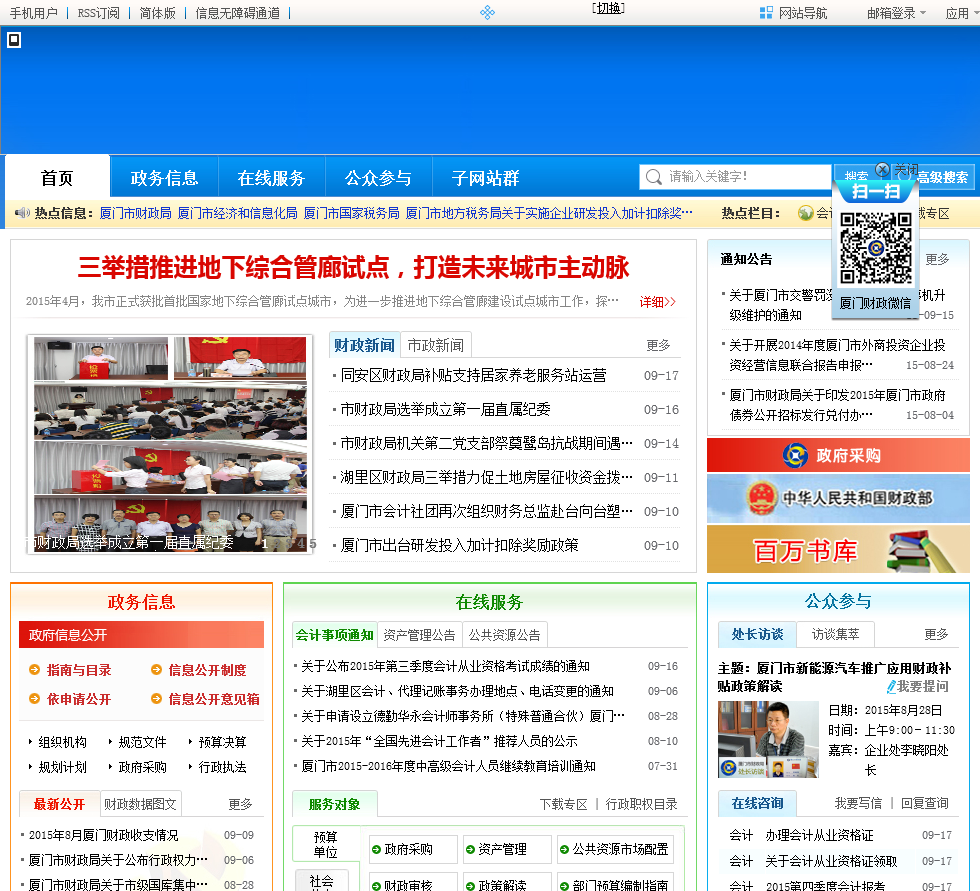Click the snowflake icon in the top bar
Image resolution: width=980 pixels, height=891 pixels.
(488, 12)
